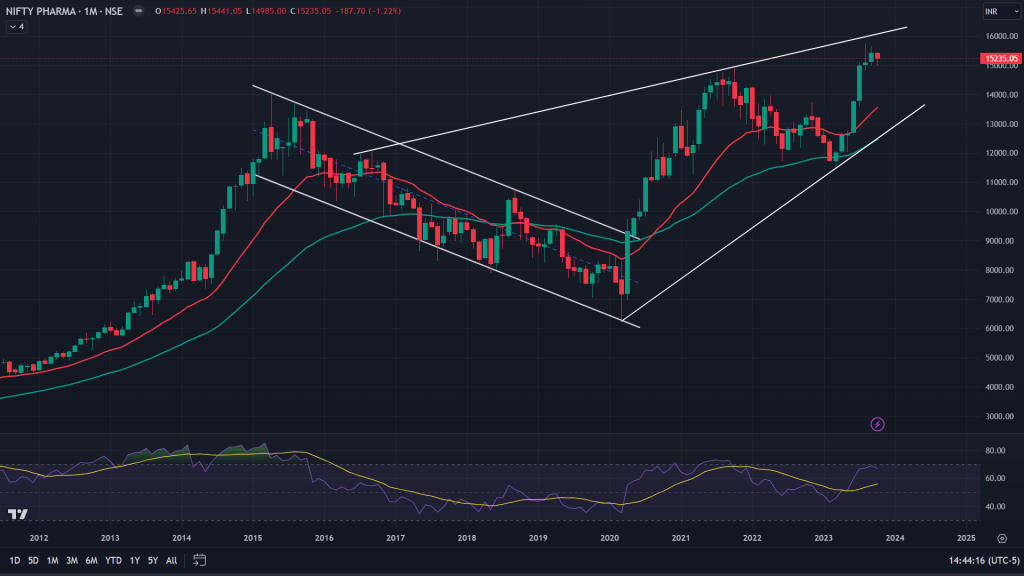Click the purple lightning bolt icon

click(x=878, y=424)
